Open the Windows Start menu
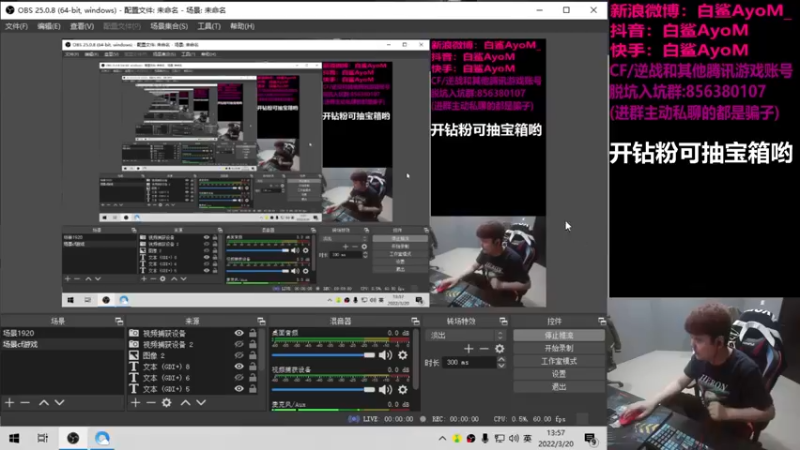The image size is (800, 450). coord(14,438)
